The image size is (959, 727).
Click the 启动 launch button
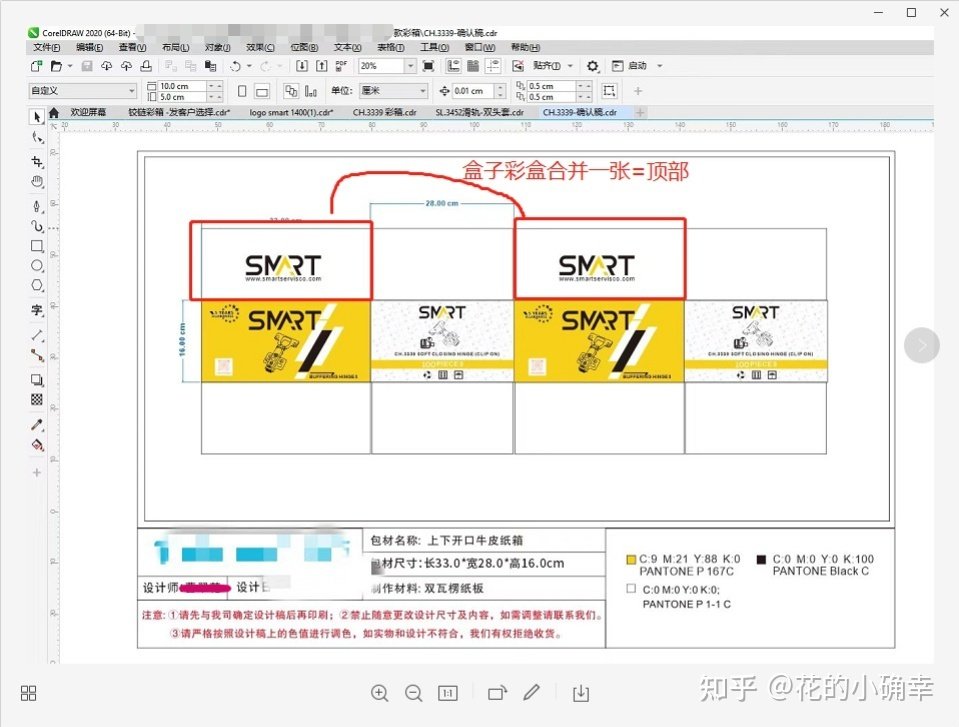pos(630,65)
